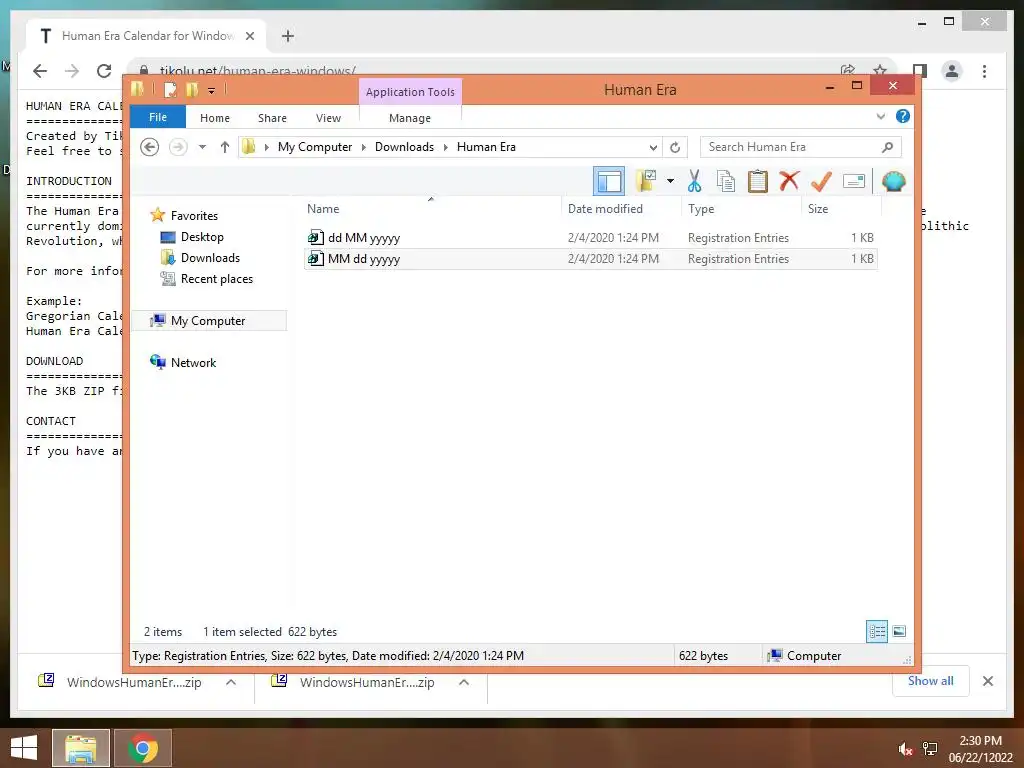Open the Manage ribbon tab
The image size is (1024, 768).
pos(409,118)
